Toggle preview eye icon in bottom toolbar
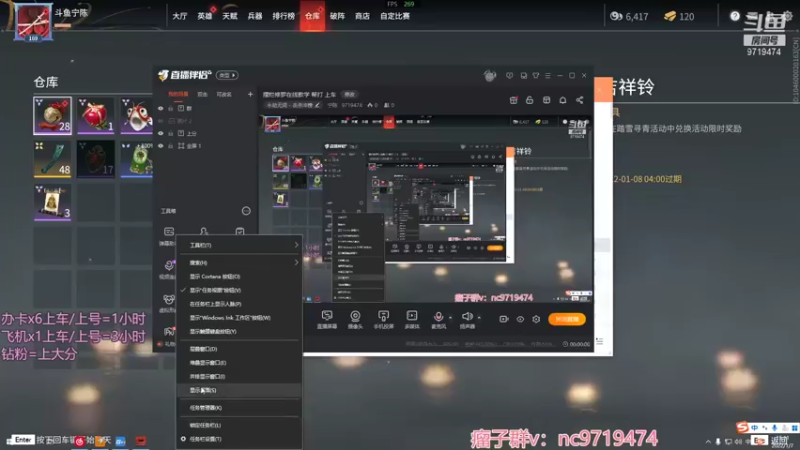The width and height of the screenshot is (800, 450). pyautogui.click(x=520, y=319)
